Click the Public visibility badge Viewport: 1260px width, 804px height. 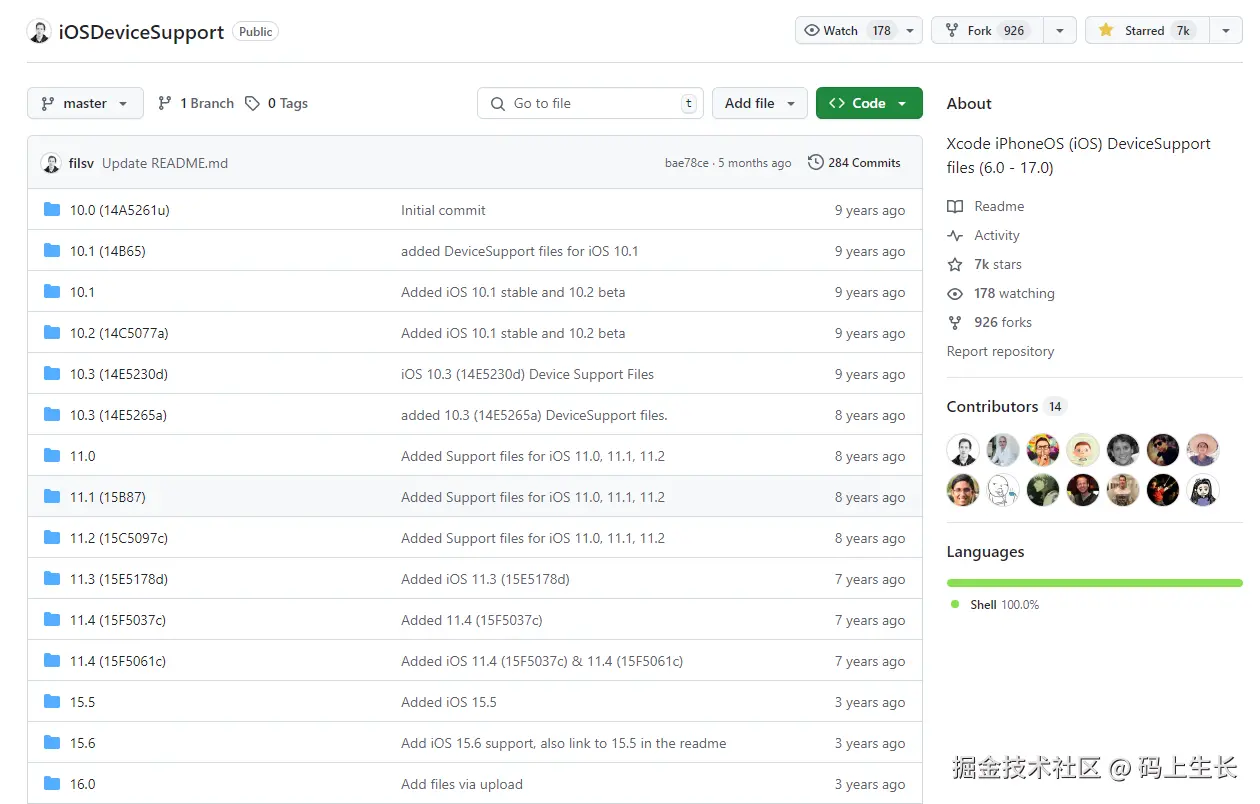tap(255, 31)
